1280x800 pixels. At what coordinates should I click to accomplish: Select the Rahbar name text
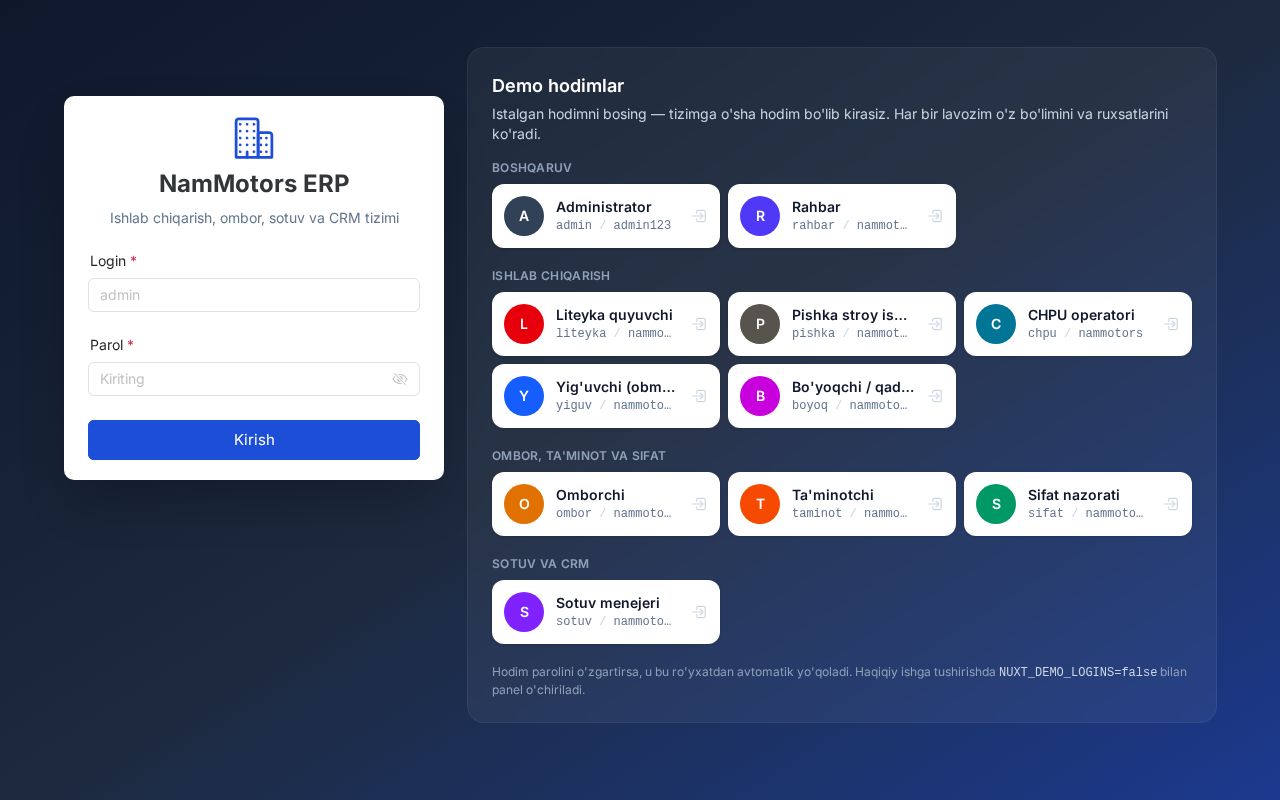point(816,207)
